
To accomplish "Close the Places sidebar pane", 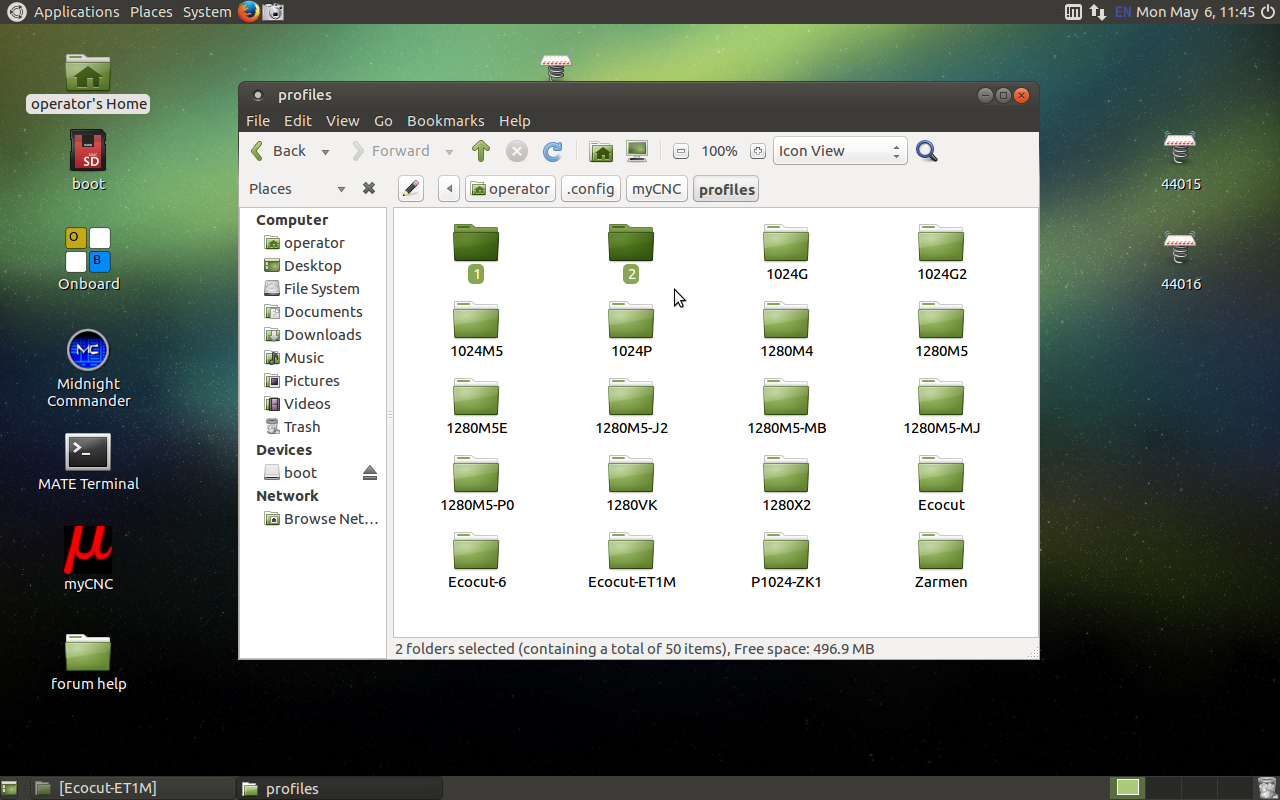I will [368, 189].
